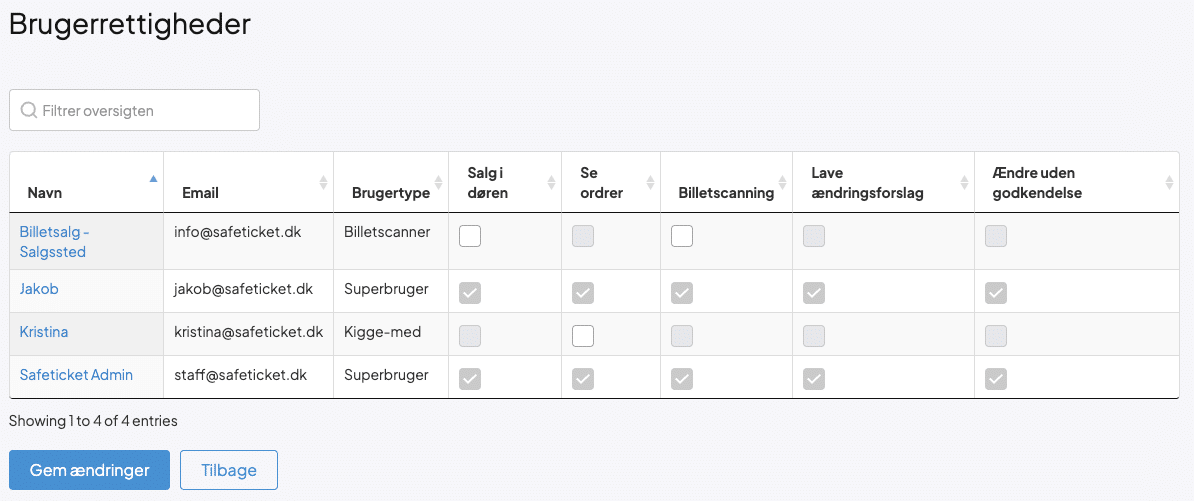The height and width of the screenshot is (501, 1194).
Task: Enable Salg i døren for Billetsalg
Action: (470, 237)
